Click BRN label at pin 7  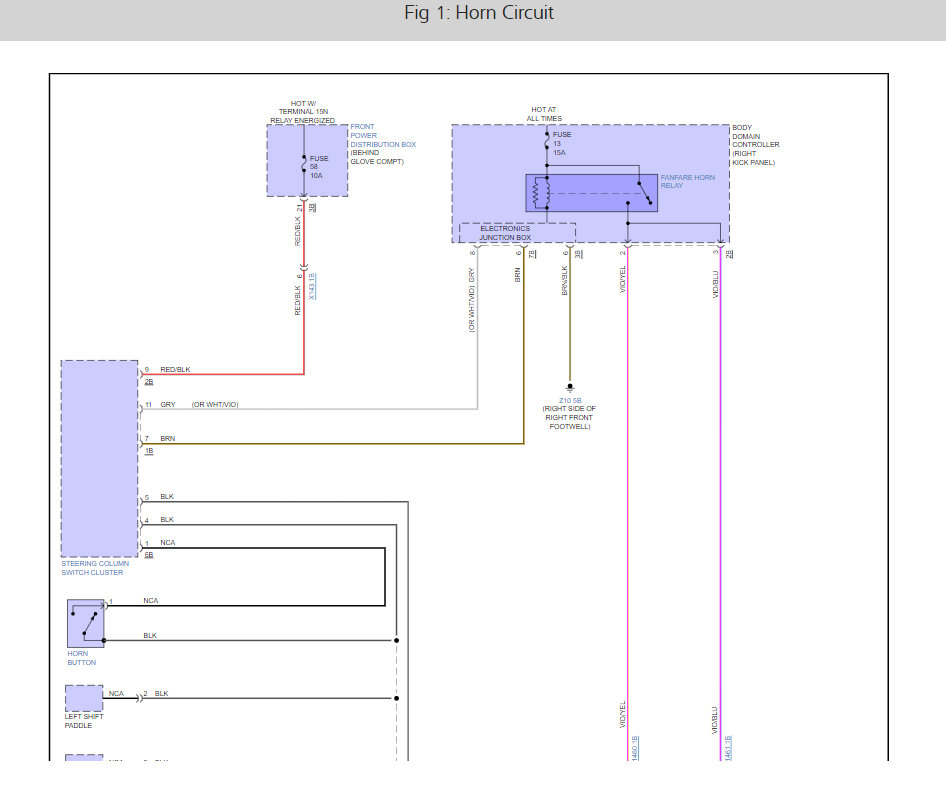coord(168,439)
